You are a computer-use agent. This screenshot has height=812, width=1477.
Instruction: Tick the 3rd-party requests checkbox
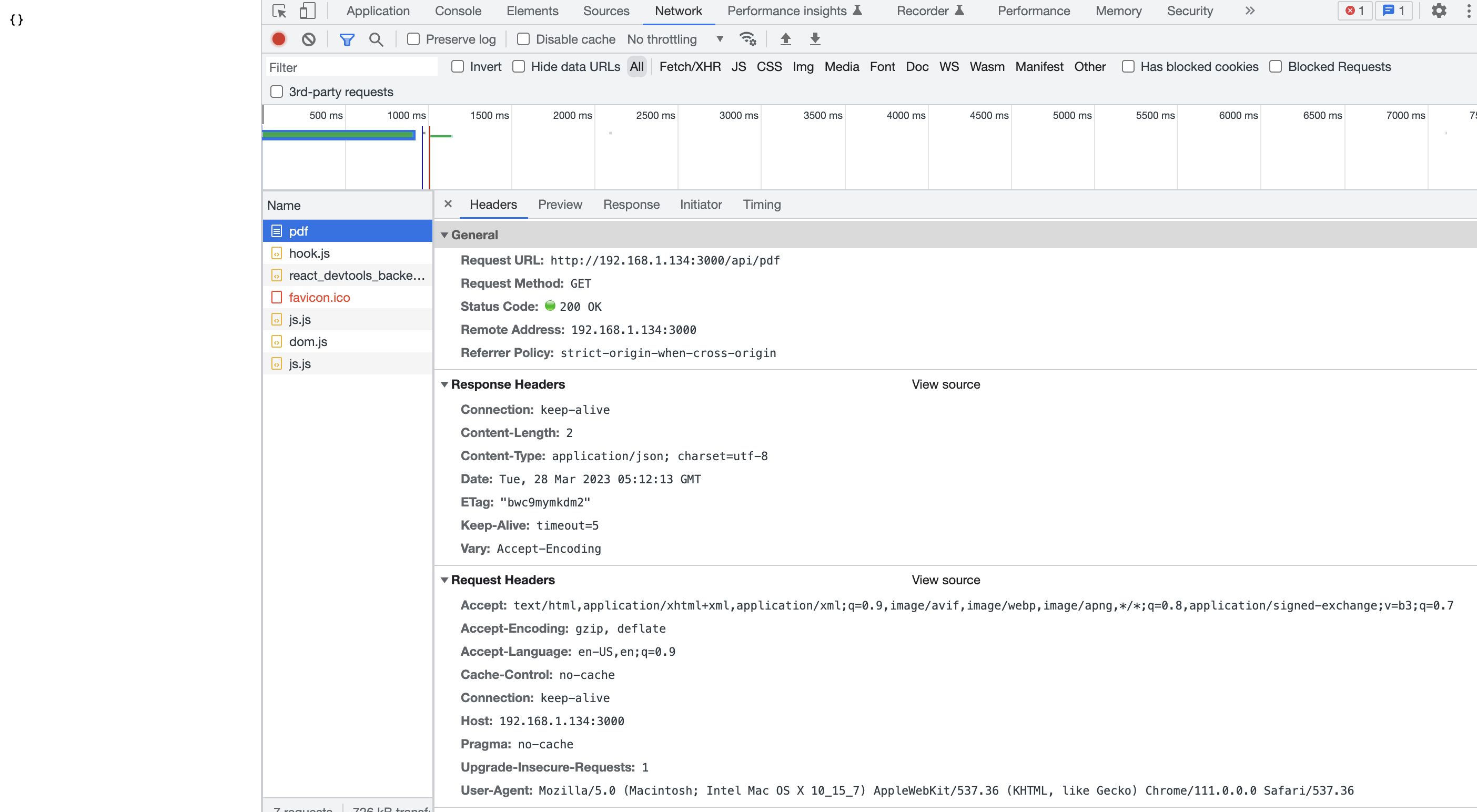(277, 92)
